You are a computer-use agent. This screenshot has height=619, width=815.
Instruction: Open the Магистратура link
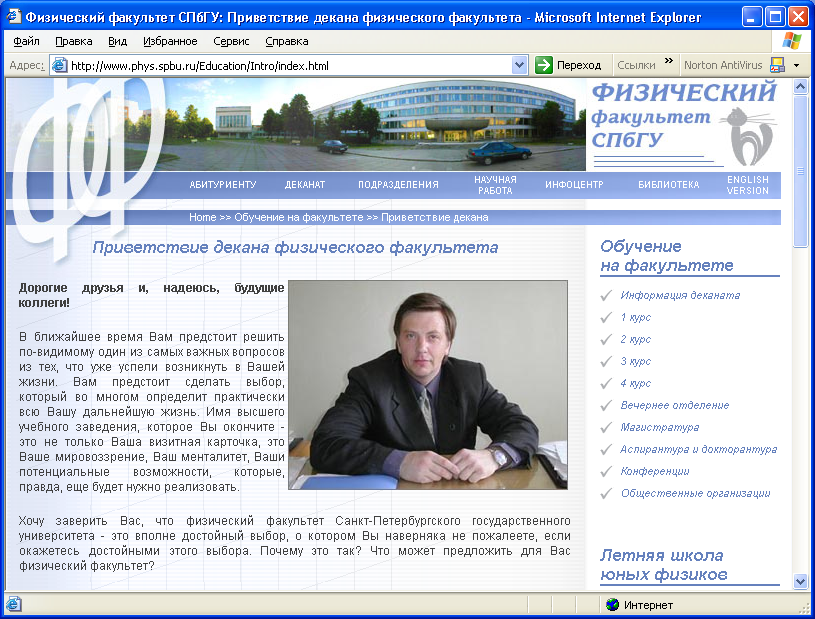660,427
